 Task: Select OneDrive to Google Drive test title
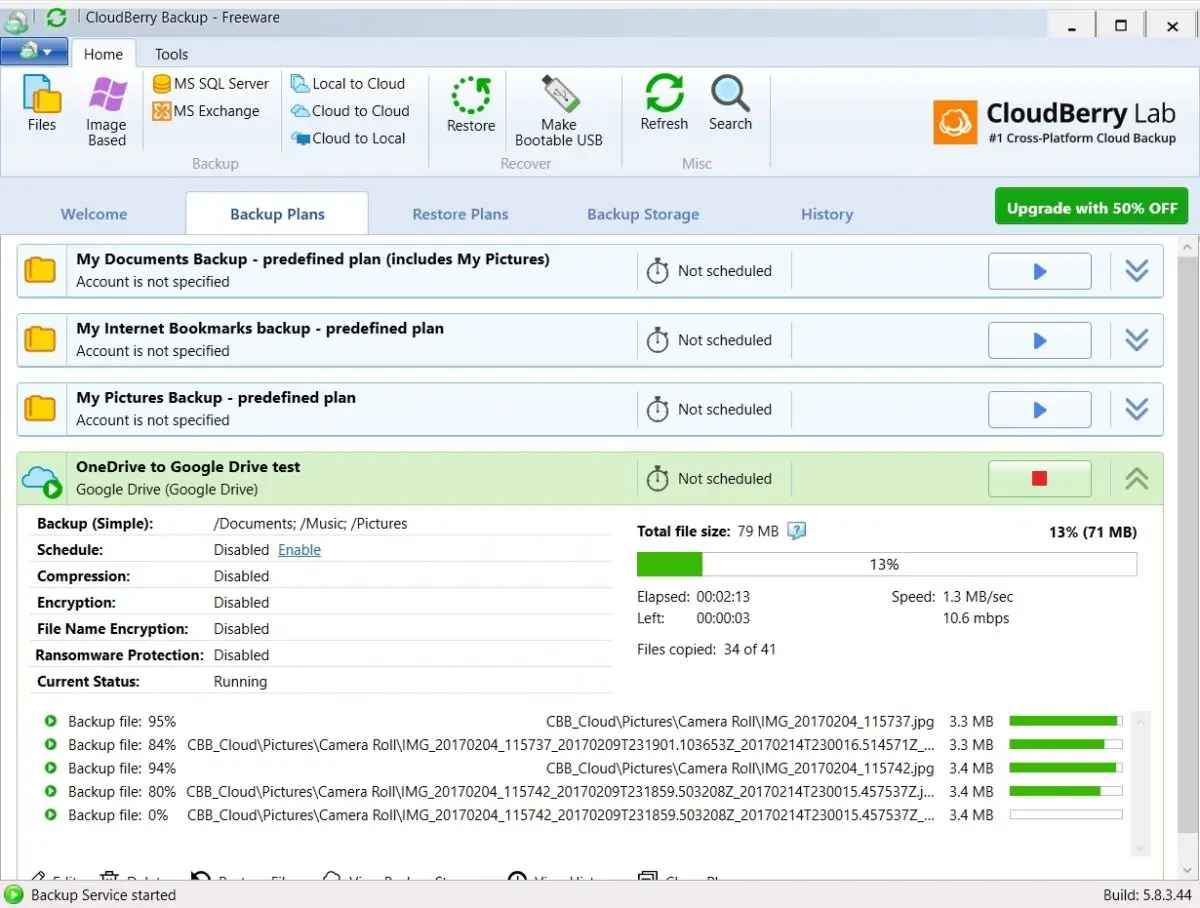(x=188, y=467)
